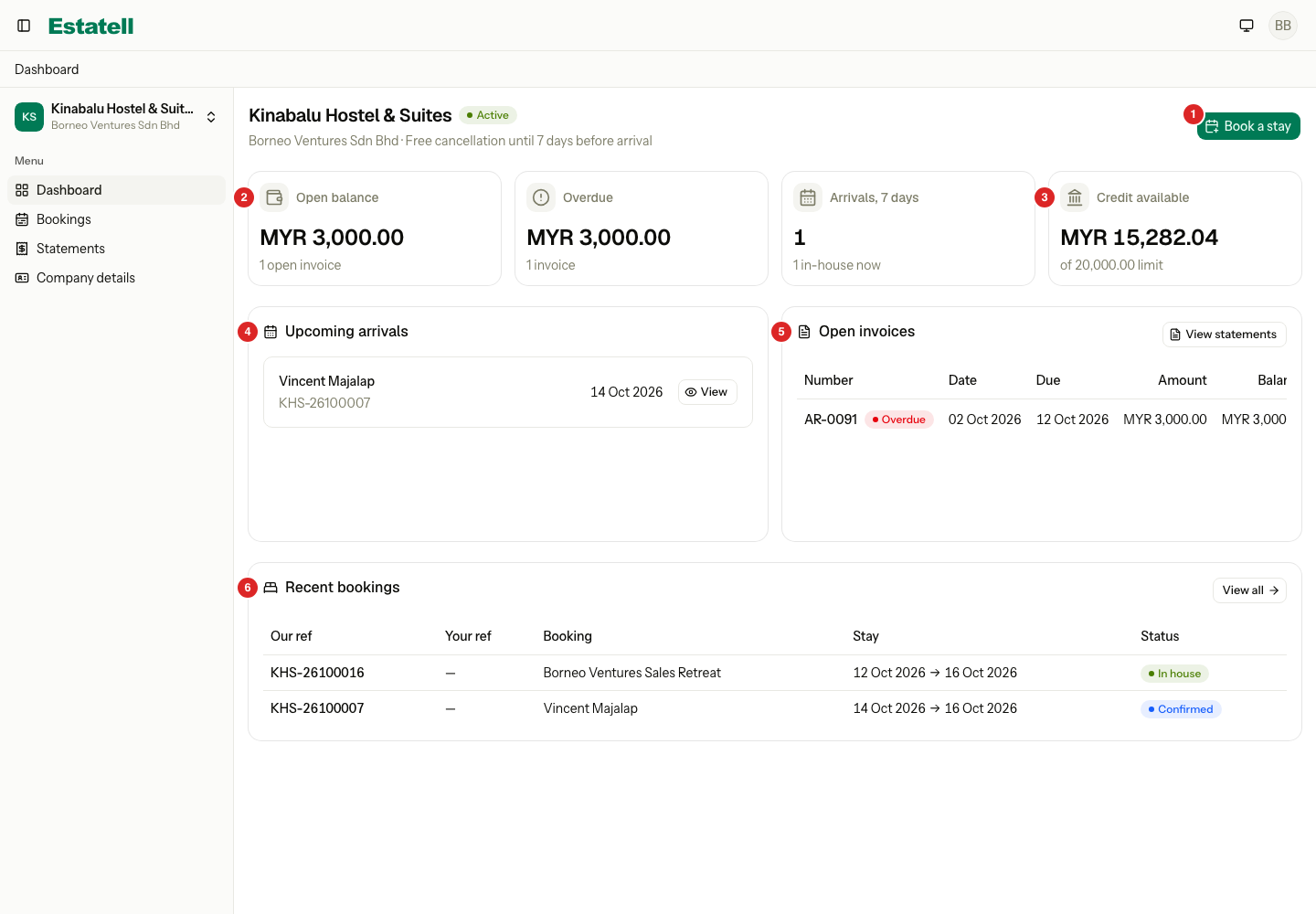Open Dashboard in the sidebar menu
The image size is (1316, 914).
coord(117,190)
